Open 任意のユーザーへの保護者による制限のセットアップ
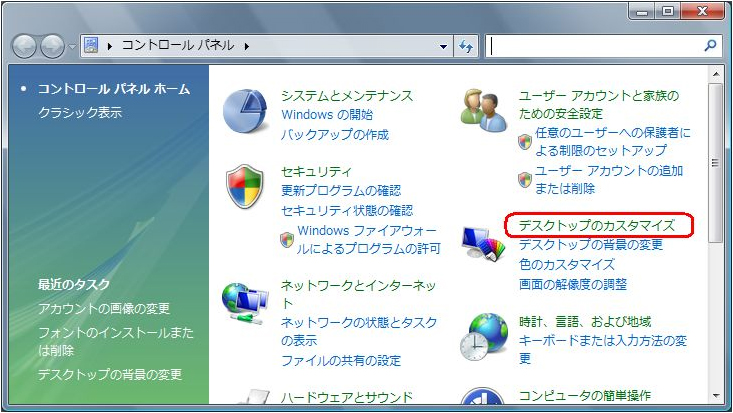The height and width of the screenshot is (413, 733). coord(613,142)
